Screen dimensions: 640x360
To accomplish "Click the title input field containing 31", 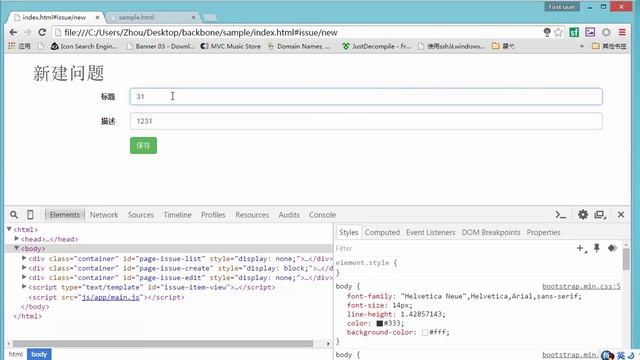I will 366,97.
